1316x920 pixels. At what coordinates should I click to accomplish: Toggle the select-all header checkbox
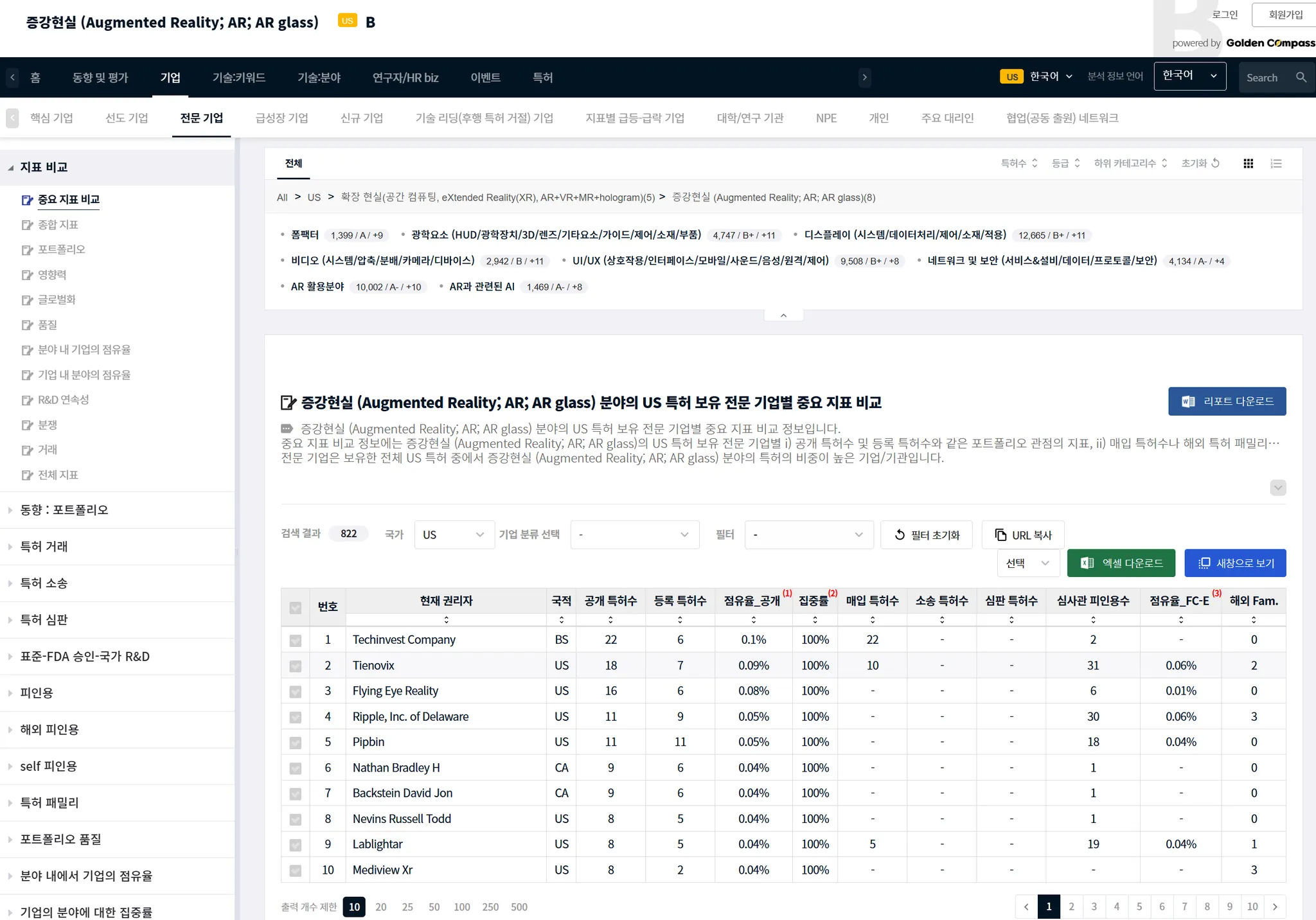coord(296,607)
